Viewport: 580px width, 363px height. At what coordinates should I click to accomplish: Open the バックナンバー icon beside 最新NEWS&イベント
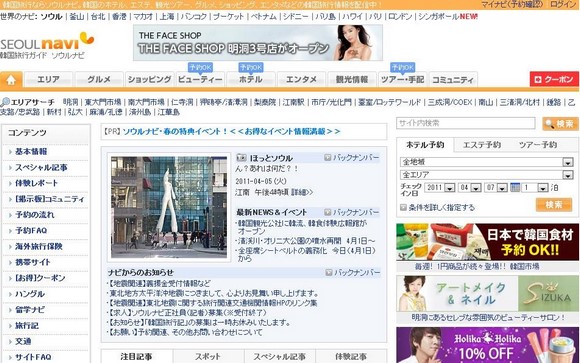(327, 212)
